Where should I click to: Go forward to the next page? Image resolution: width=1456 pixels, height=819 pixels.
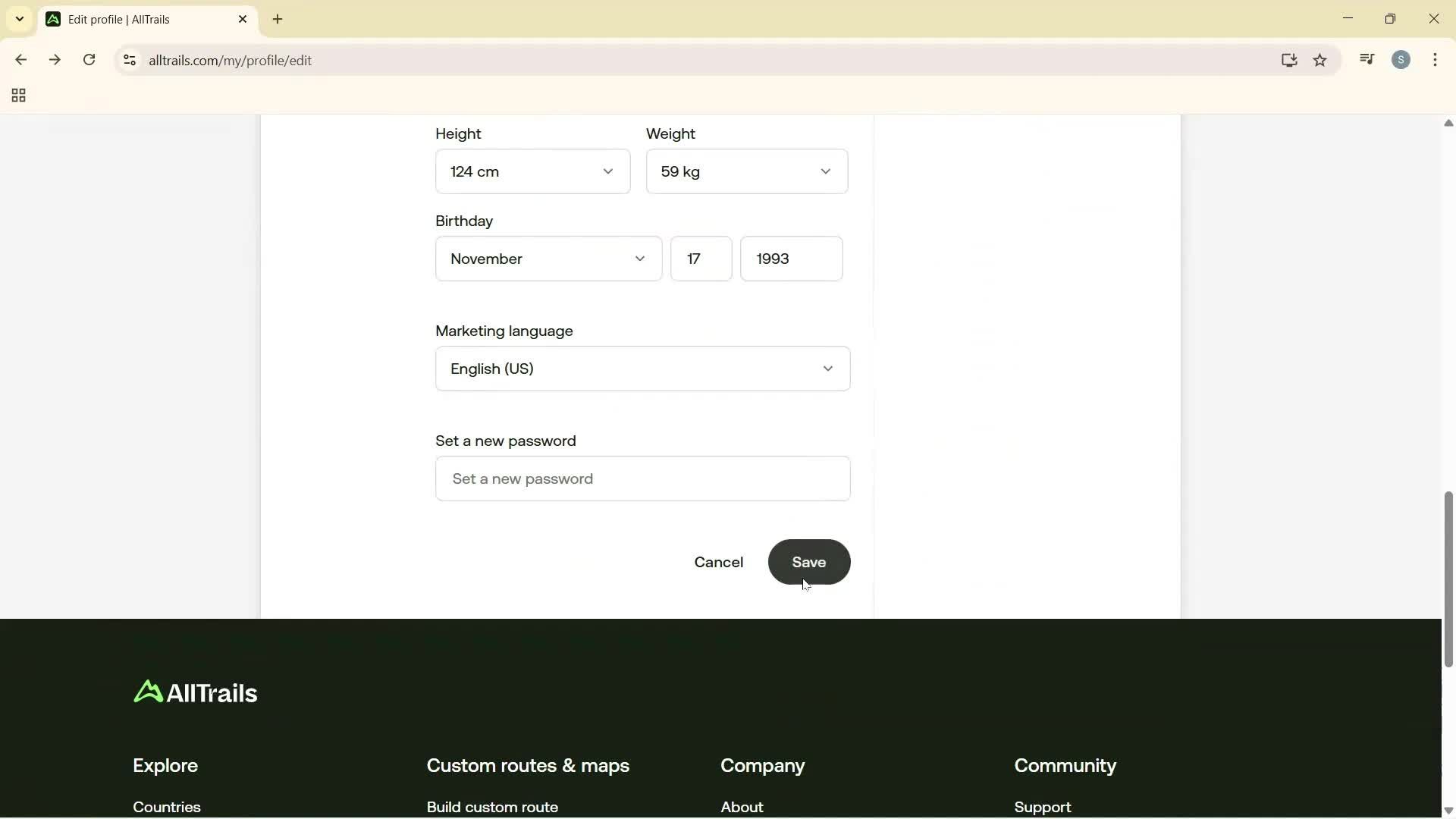tap(55, 60)
